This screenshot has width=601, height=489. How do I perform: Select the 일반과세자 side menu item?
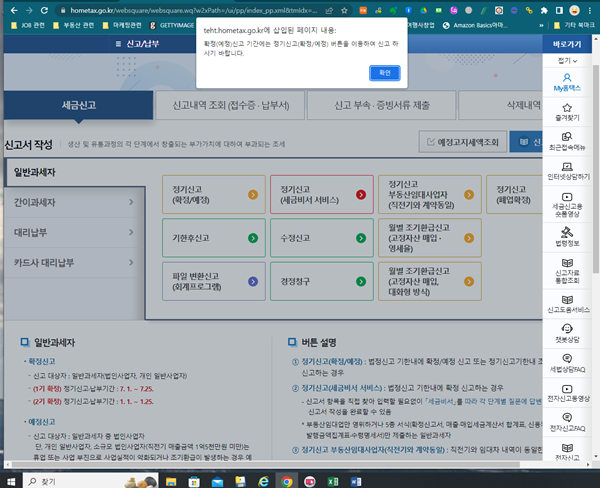click(75, 172)
